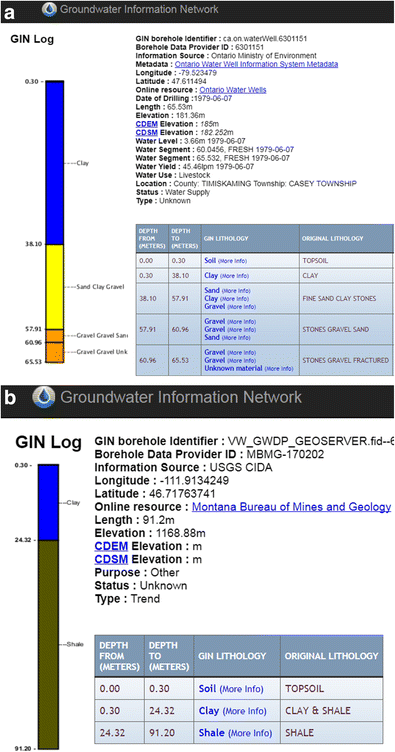Select the yellow Sand Clay Gravel log segment
This screenshot has width=395, height=752.
pos(54,287)
